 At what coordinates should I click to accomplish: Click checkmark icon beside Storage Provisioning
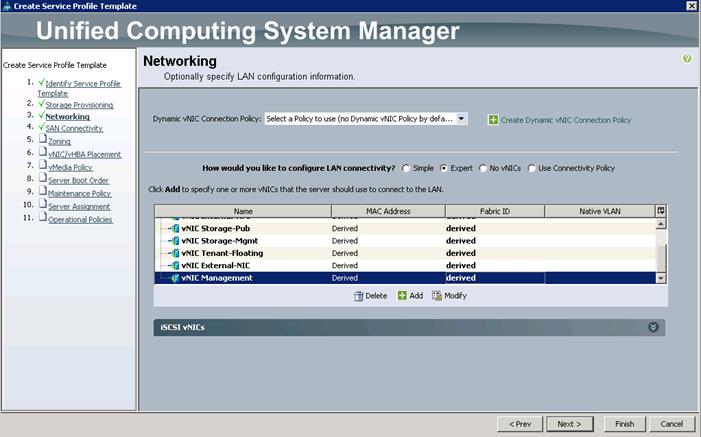pos(41,104)
